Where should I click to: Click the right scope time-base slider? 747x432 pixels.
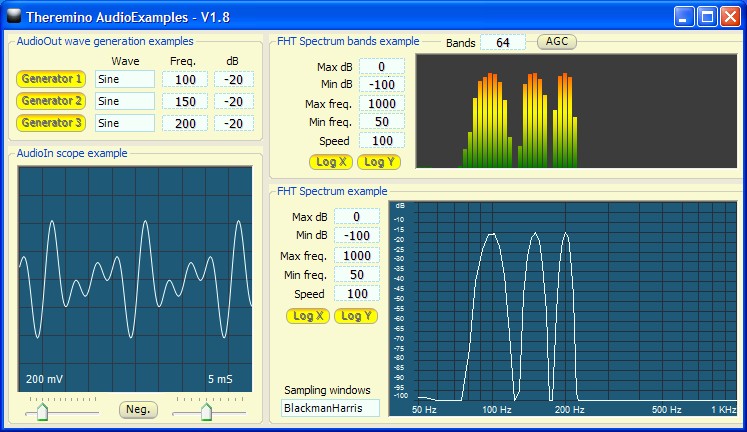(x=206, y=410)
